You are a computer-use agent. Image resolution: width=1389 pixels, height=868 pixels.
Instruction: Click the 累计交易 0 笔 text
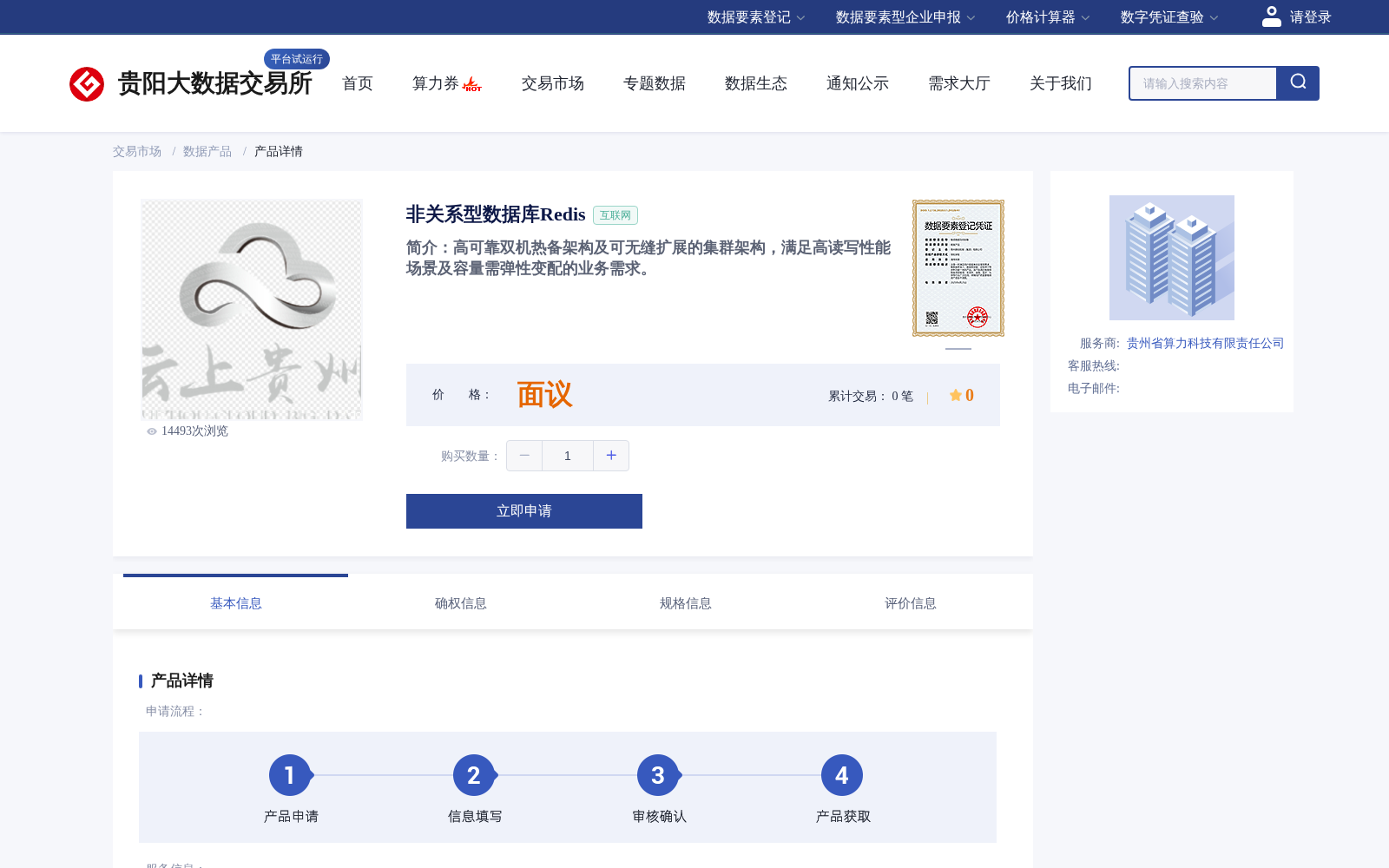pos(871,396)
